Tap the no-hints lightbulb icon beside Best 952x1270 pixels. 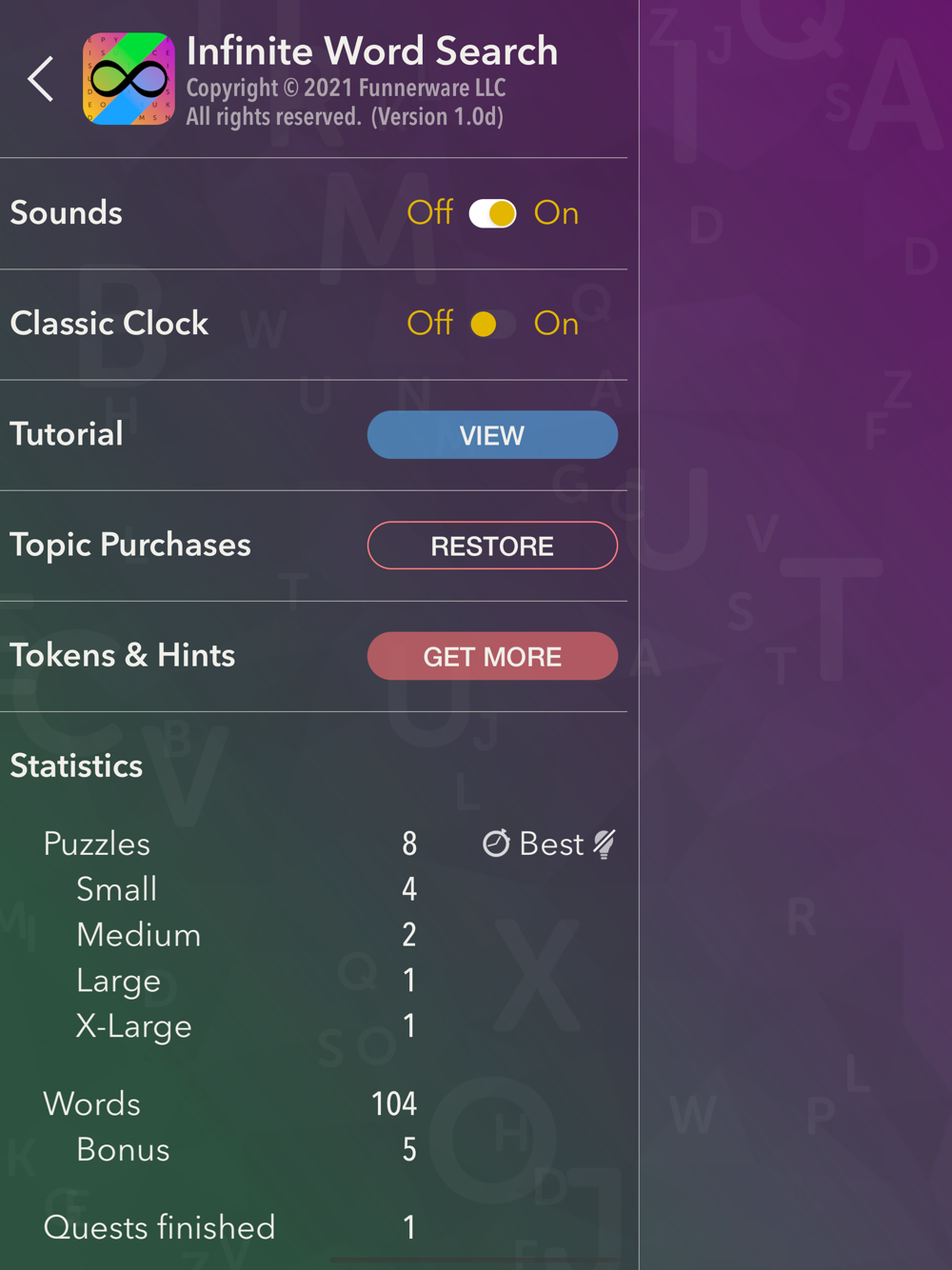point(605,843)
